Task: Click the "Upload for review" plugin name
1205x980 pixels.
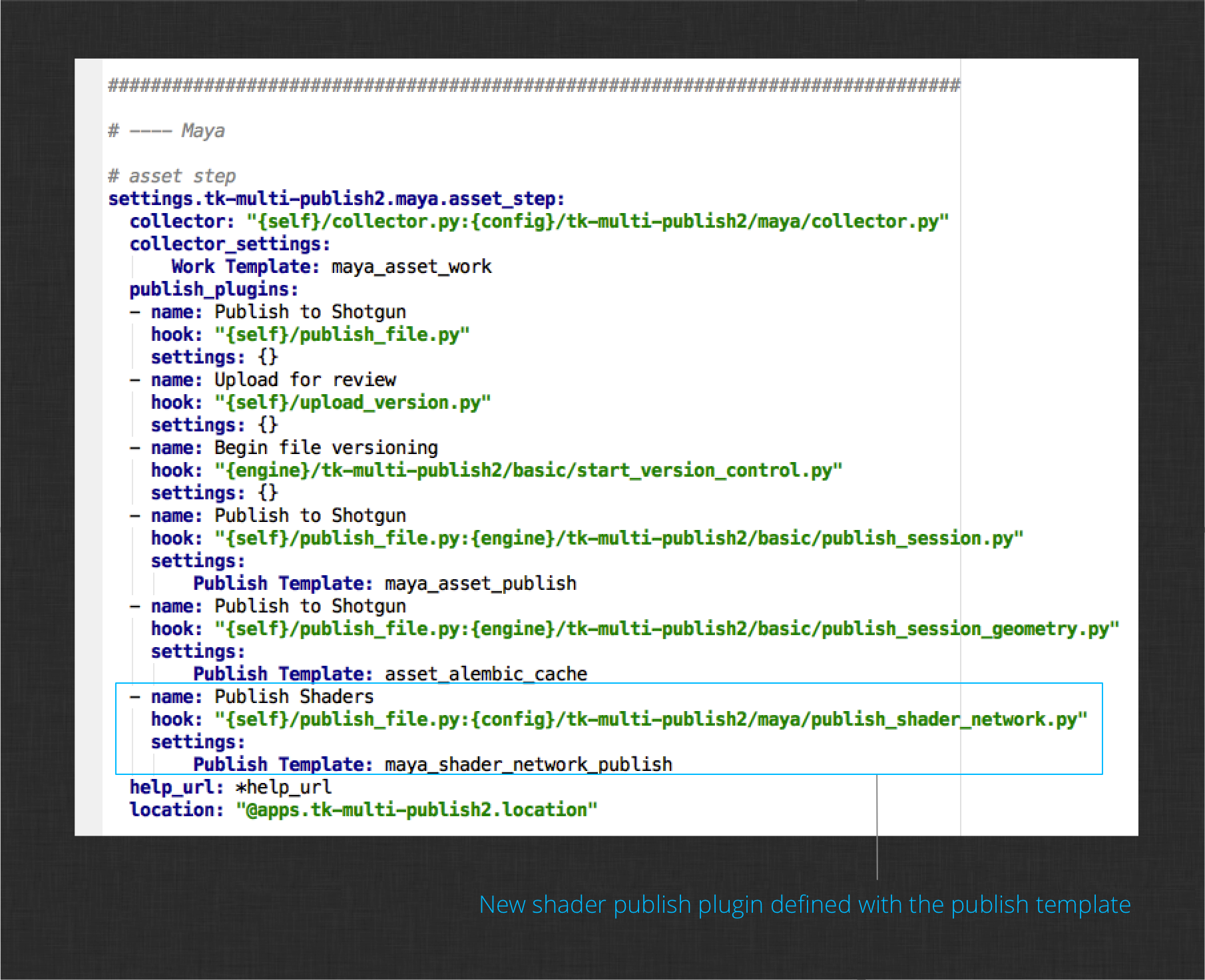Action: [x=305, y=379]
